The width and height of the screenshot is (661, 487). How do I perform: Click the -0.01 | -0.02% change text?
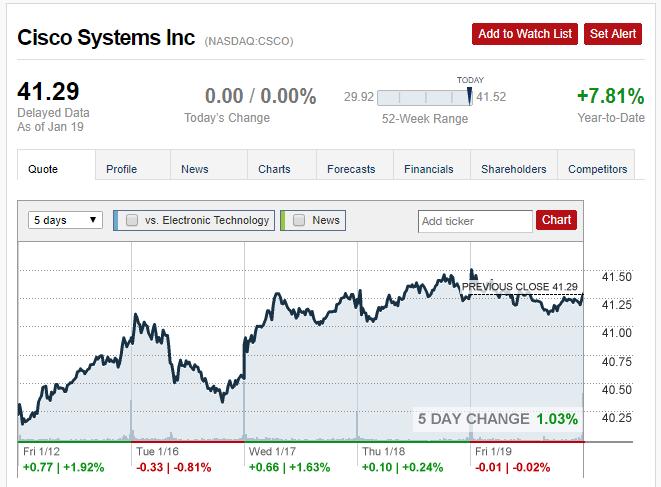(513, 468)
